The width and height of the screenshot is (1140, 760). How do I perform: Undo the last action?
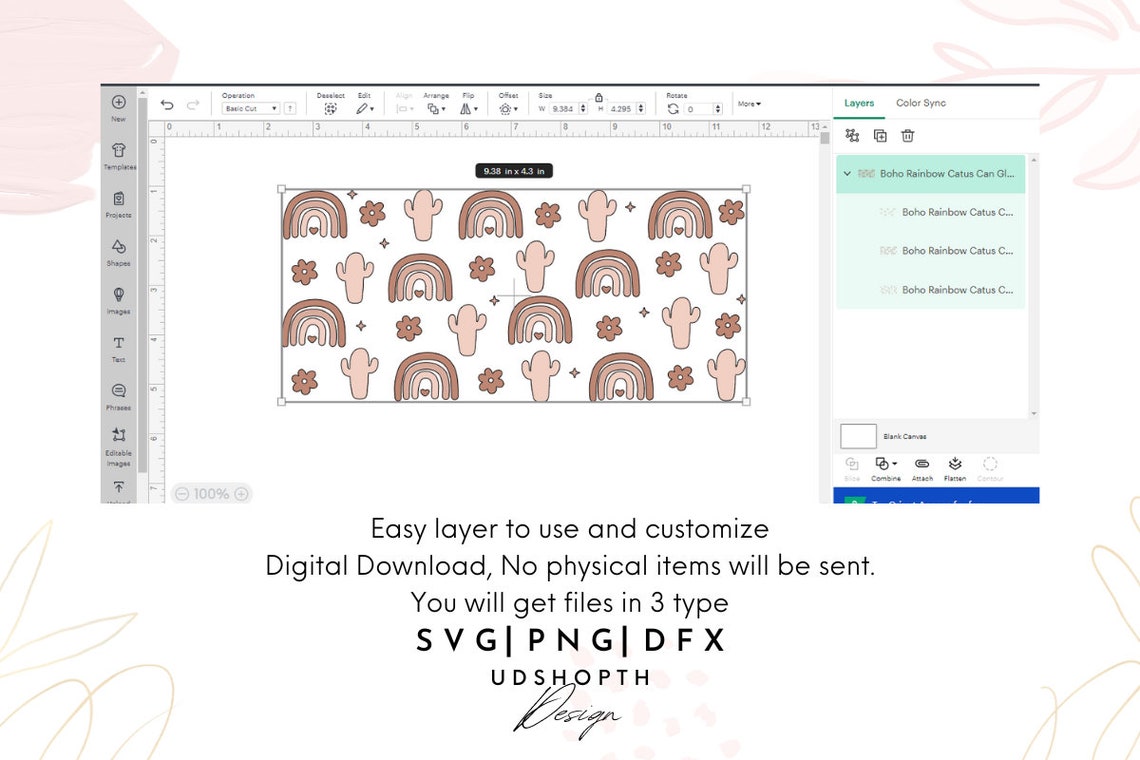point(167,105)
